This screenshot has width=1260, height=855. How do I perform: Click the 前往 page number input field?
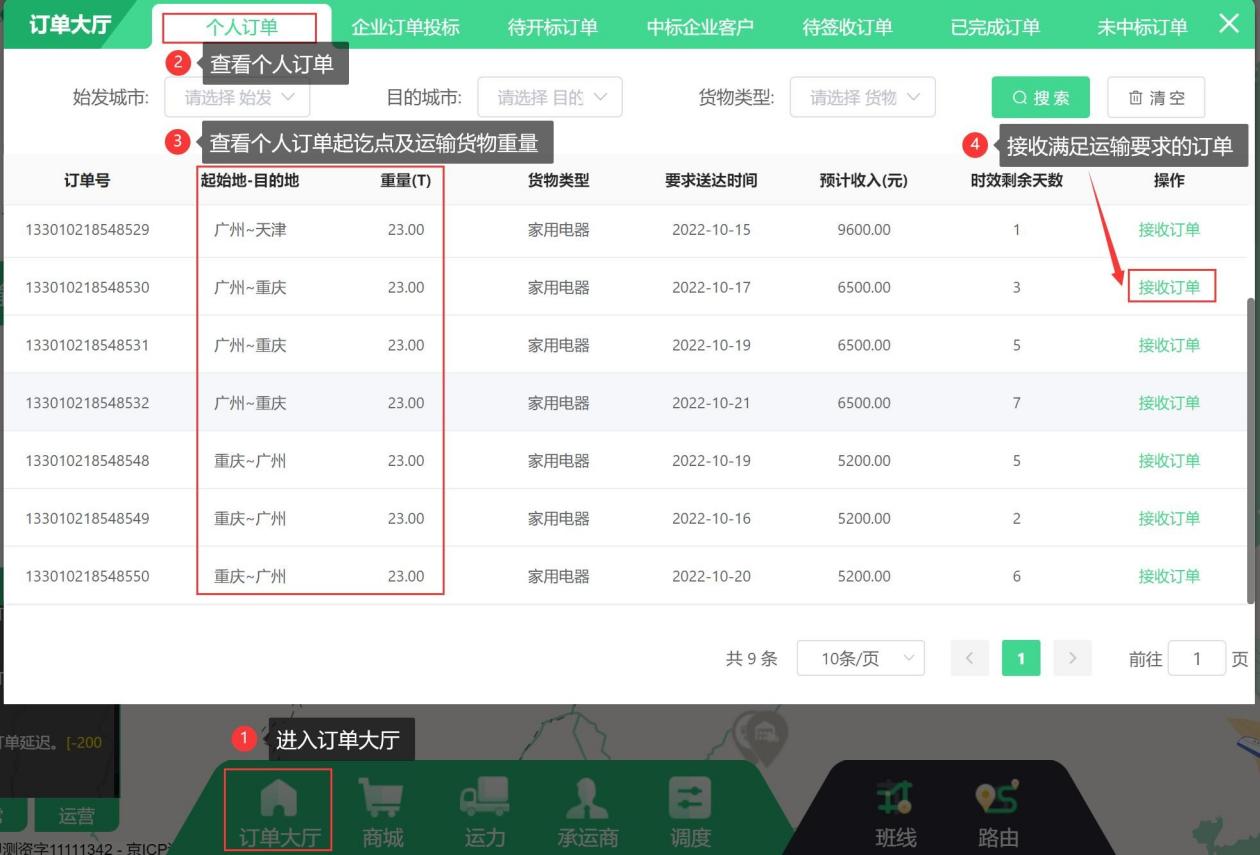[1196, 658]
